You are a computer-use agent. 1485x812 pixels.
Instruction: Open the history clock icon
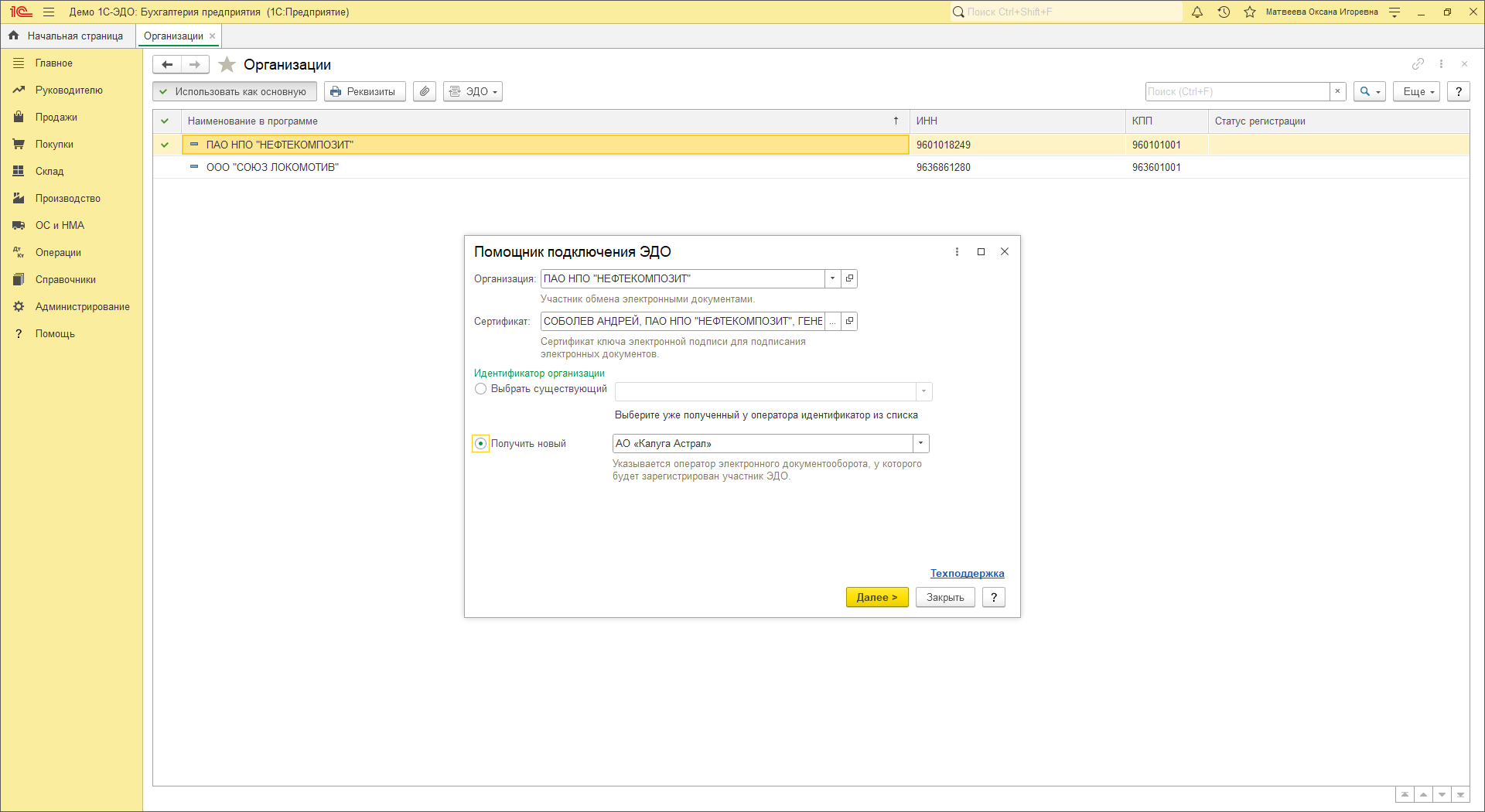[x=1224, y=12]
